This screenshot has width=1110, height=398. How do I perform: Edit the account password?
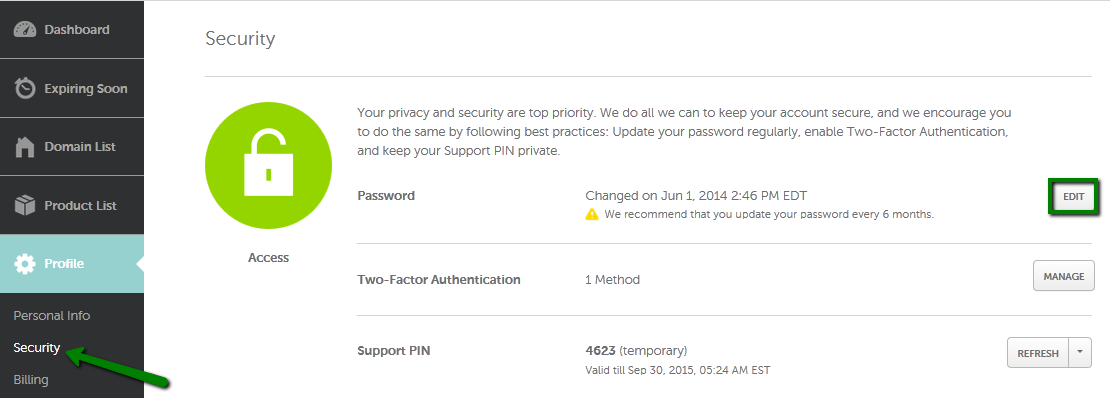point(1073,197)
